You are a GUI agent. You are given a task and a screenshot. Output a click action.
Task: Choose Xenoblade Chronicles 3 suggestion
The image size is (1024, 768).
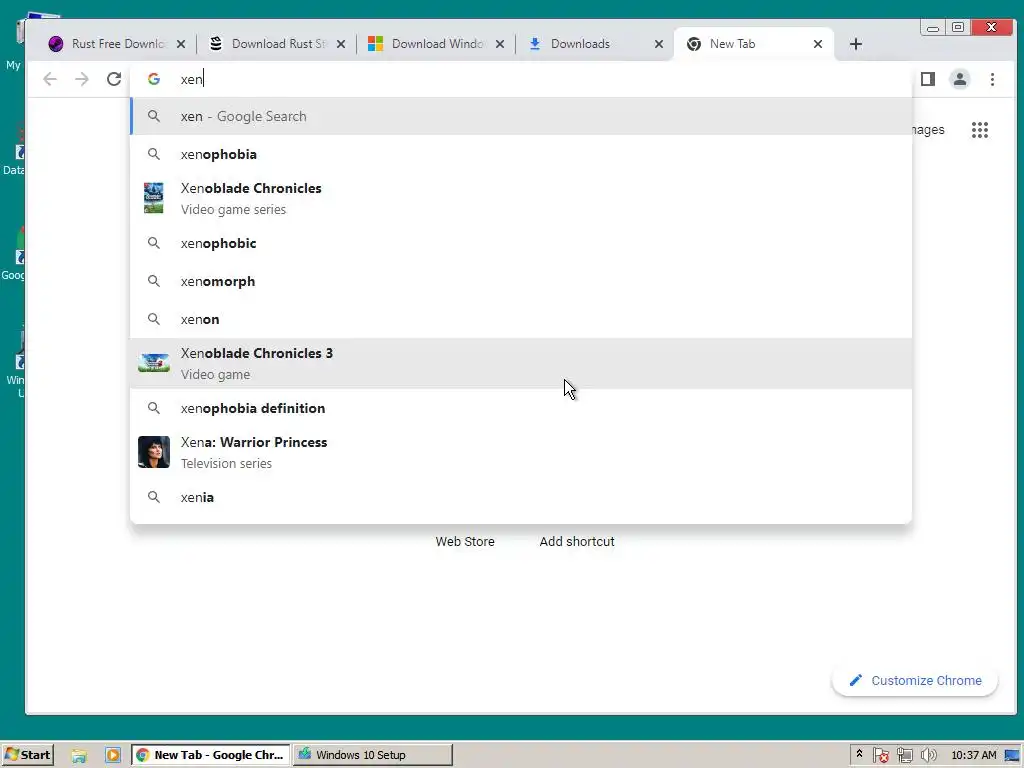[x=520, y=363]
